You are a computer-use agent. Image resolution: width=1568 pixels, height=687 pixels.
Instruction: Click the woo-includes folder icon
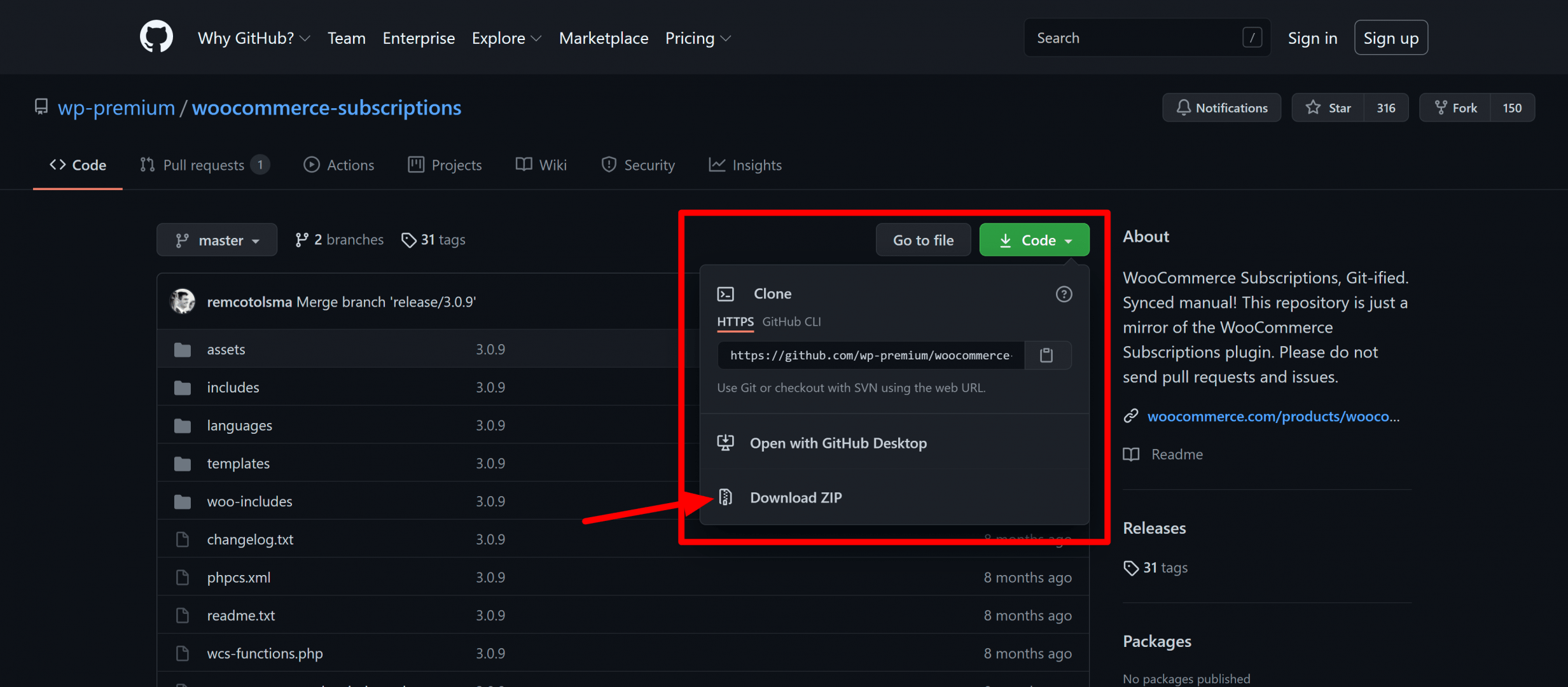[x=183, y=502]
